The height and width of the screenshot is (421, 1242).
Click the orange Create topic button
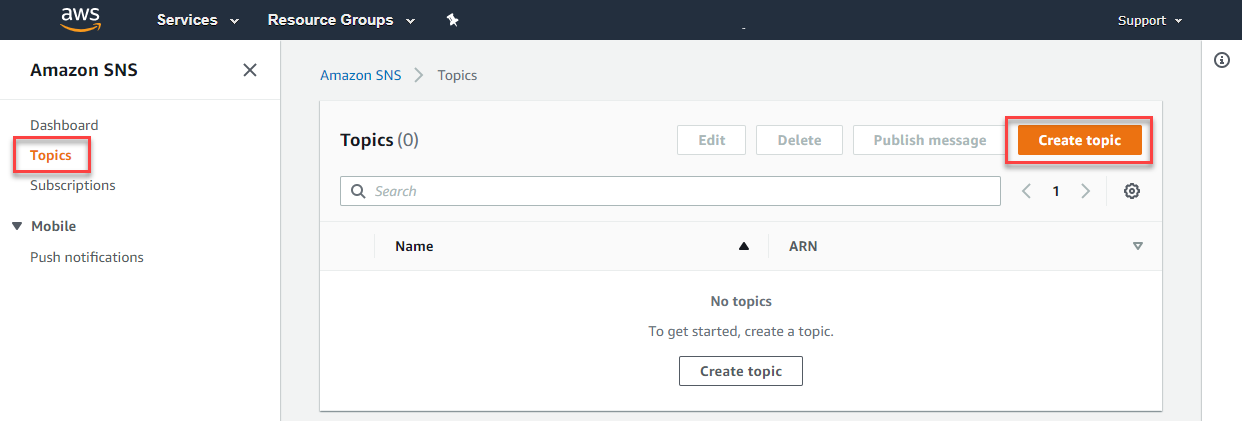(x=1080, y=140)
